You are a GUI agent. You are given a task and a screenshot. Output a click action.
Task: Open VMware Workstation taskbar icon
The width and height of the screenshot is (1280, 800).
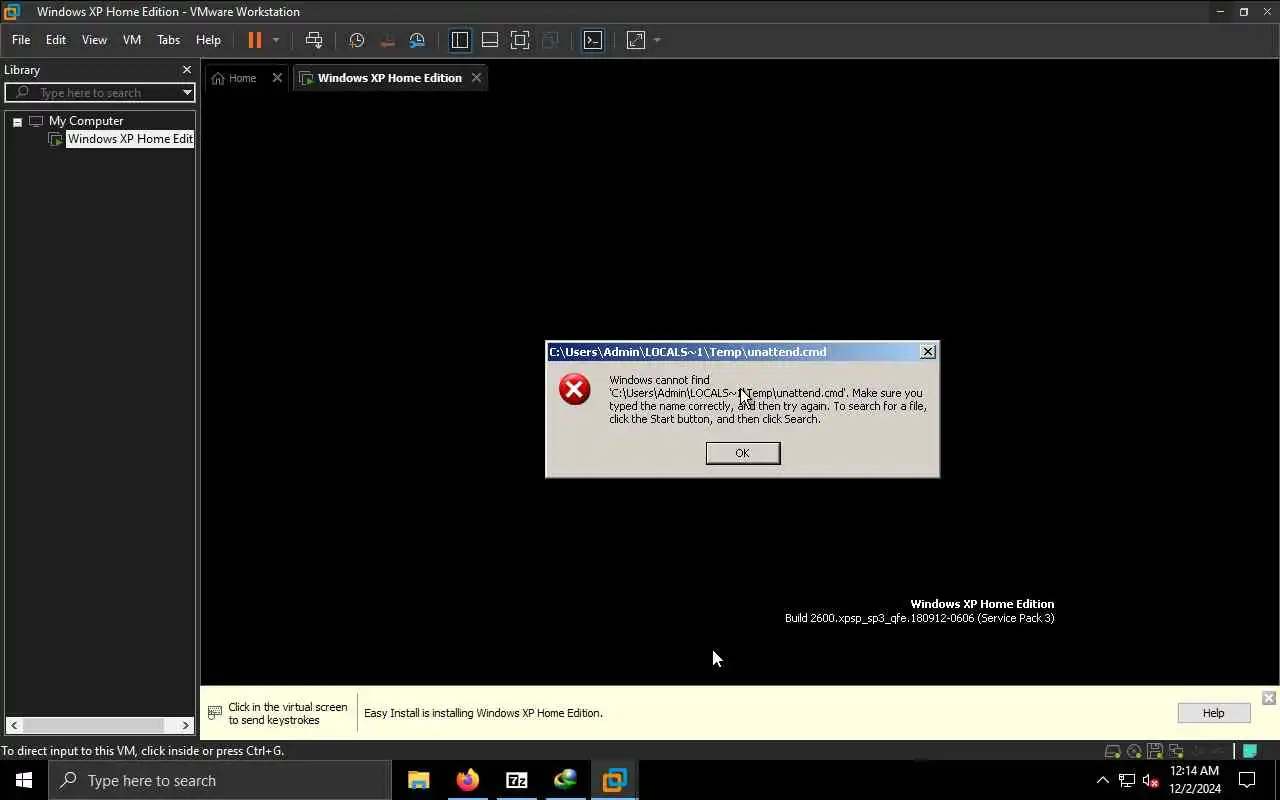pos(614,780)
